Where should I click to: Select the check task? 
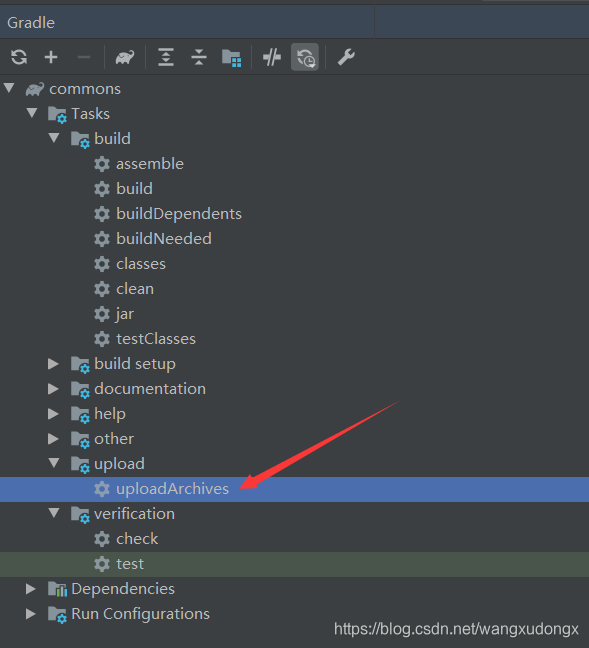137,539
